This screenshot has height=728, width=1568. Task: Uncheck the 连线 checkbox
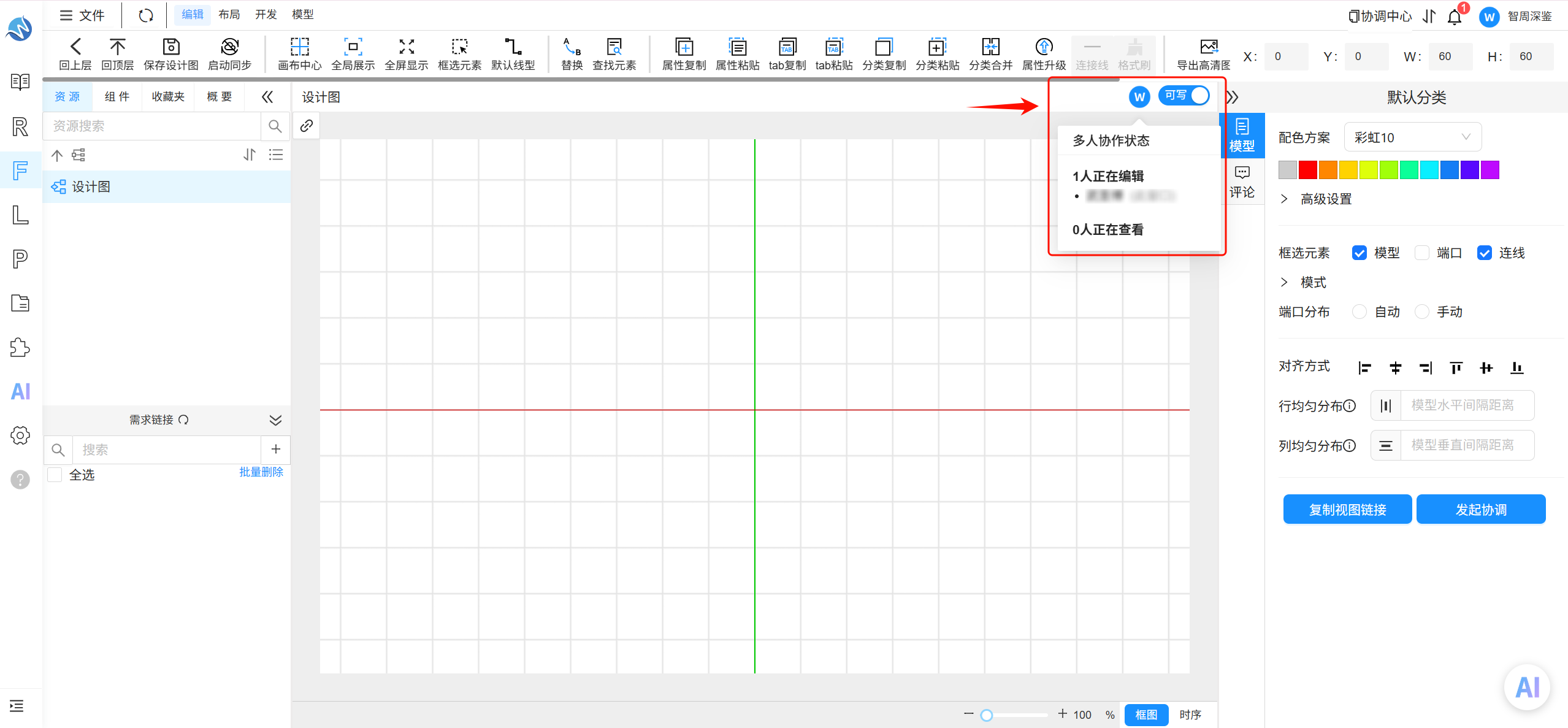pyautogui.click(x=1484, y=253)
